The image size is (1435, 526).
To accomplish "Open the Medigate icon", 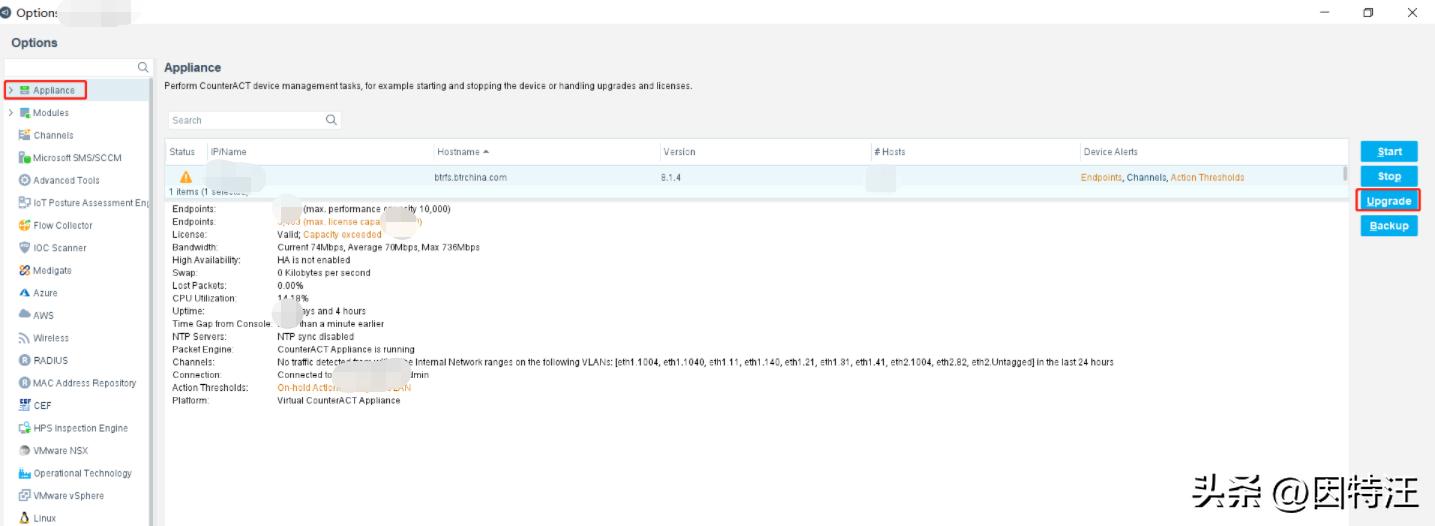I will pyautogui.click(x=25, y=270).
